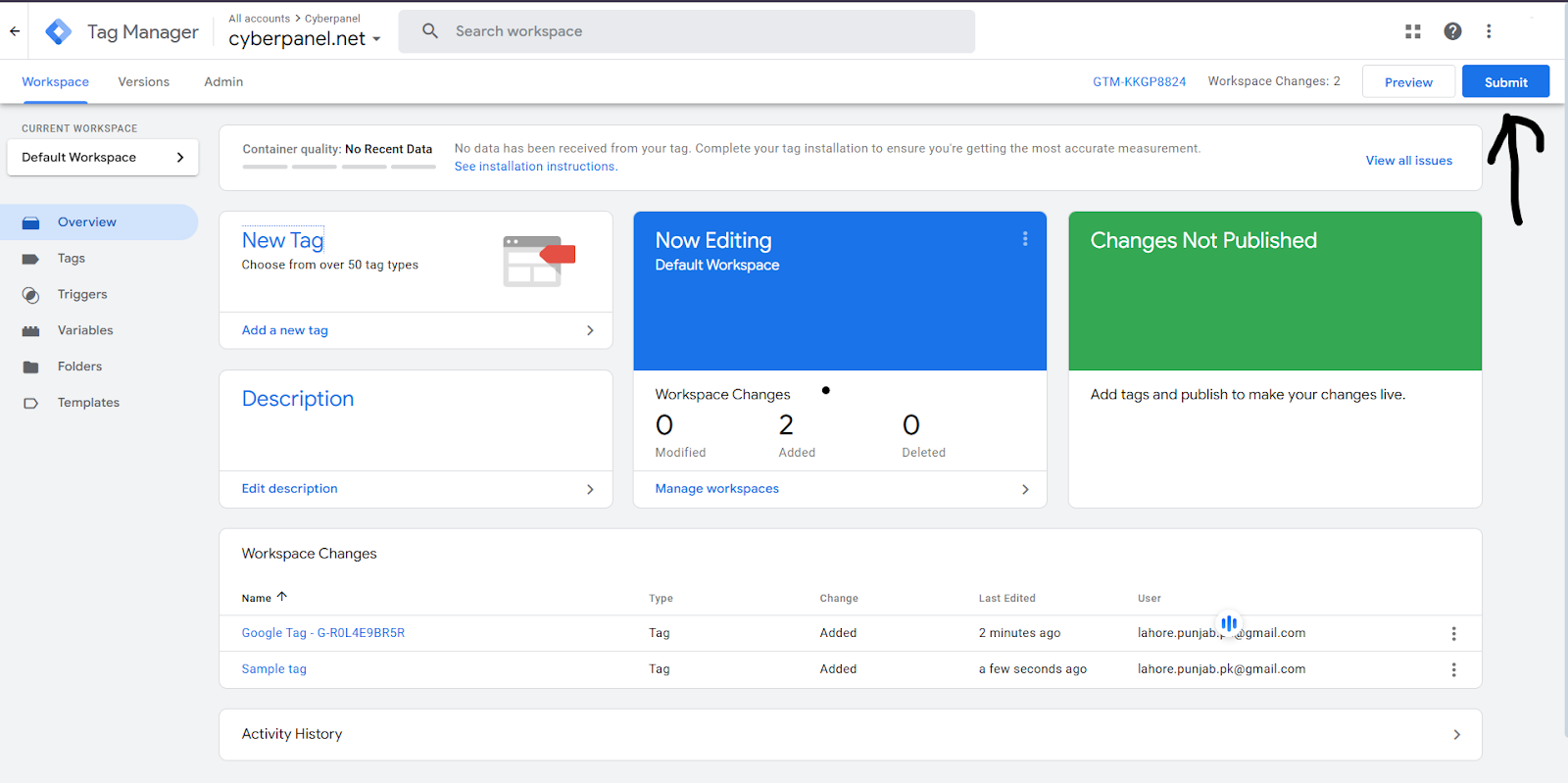Screen dimensions: 1568x783
Task: Click the container quality progress bar
Action: coord(339,167)
